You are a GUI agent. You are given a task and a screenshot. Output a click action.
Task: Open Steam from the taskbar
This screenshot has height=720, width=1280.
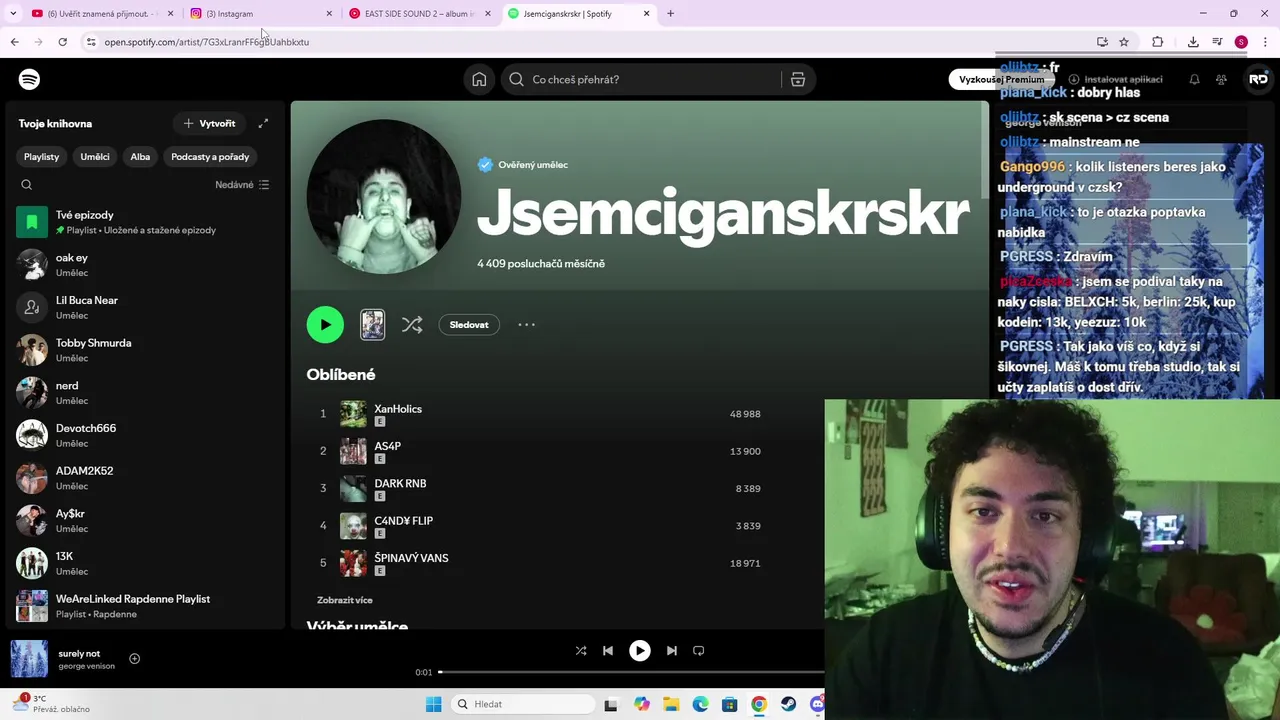[x=789, y=704]
